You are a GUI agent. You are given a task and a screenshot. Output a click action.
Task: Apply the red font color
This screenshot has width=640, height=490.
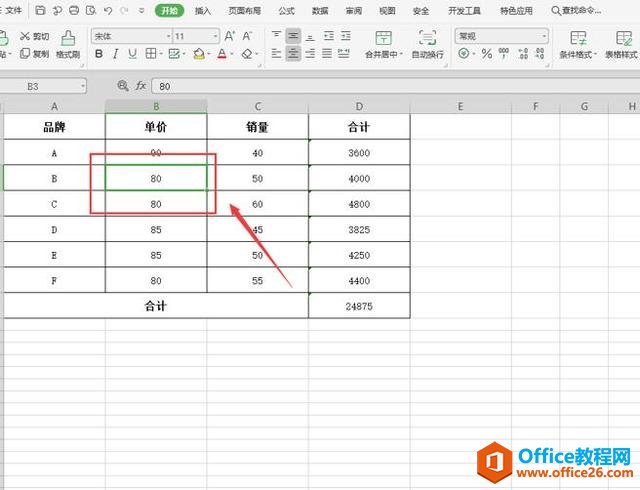[x=222, y=53]
